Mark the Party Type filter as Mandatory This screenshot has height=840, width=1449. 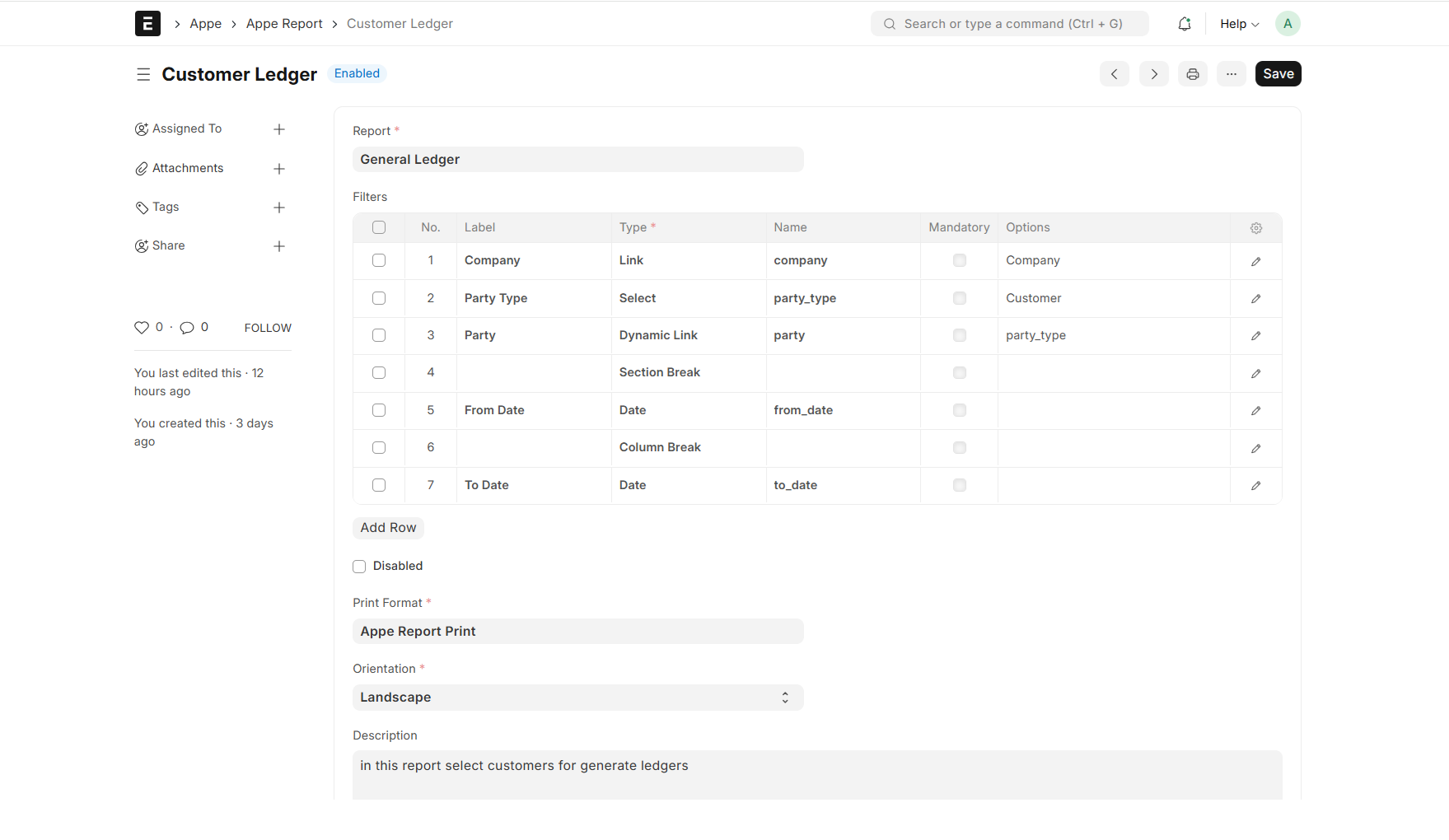(959, 298)
